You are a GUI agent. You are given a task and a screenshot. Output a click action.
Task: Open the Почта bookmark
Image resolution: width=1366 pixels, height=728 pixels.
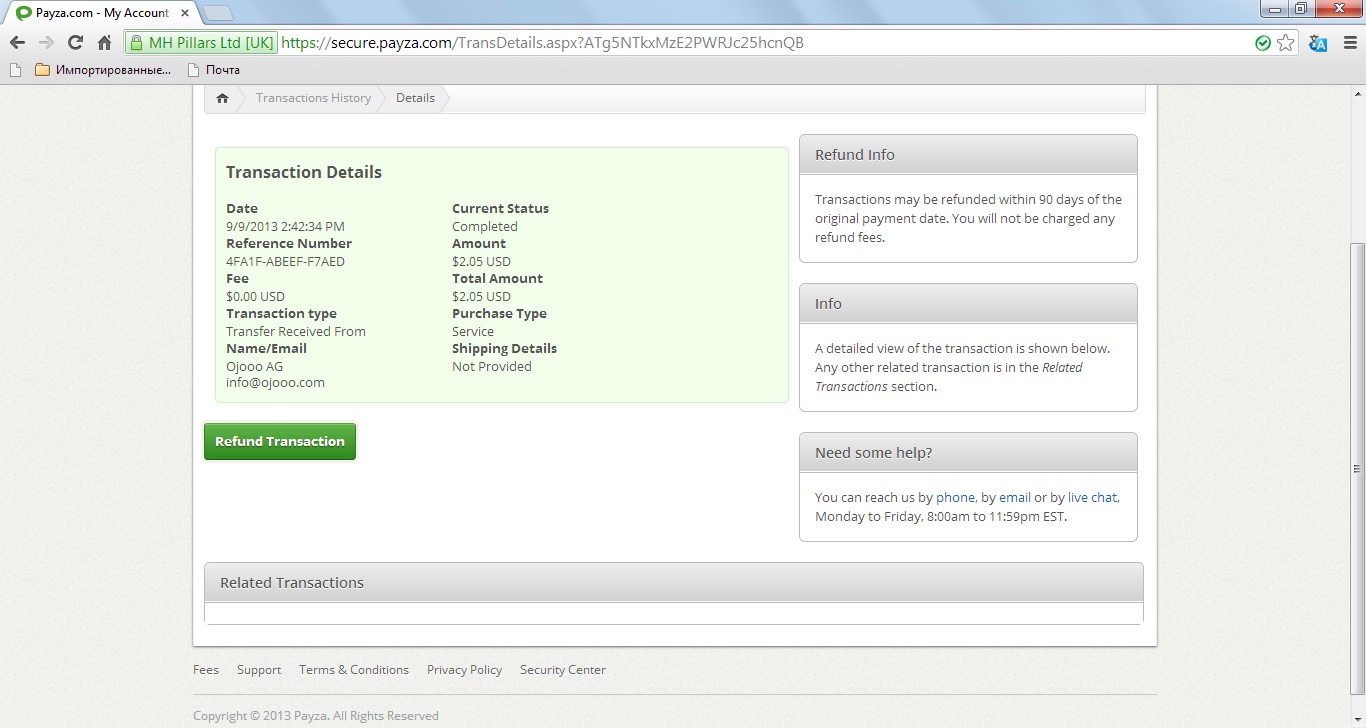click(214, 70)
